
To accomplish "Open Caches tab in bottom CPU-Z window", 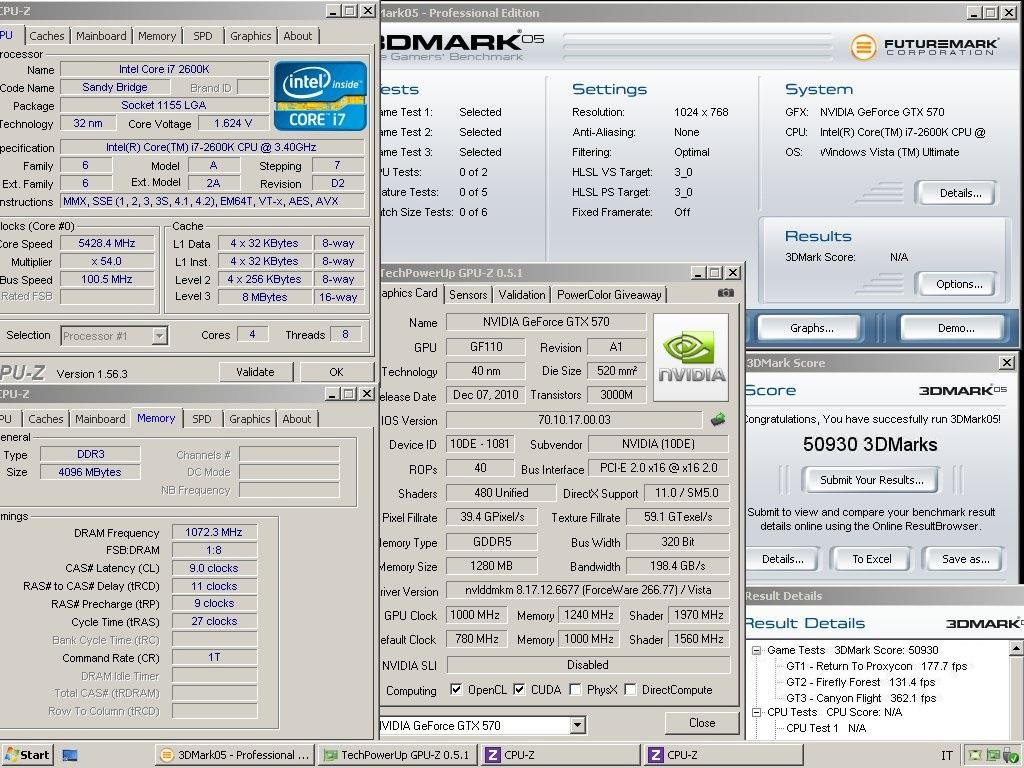I will 46,419.
